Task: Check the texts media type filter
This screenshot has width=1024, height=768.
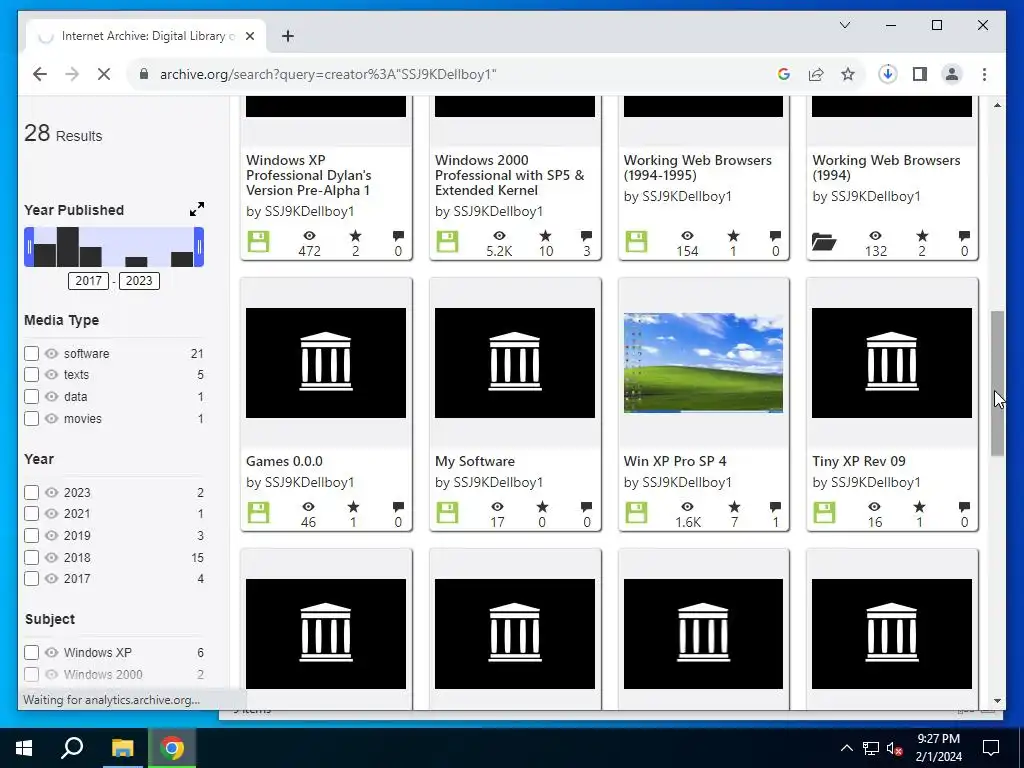Action: pyautogui.click(x=31, y=374)
